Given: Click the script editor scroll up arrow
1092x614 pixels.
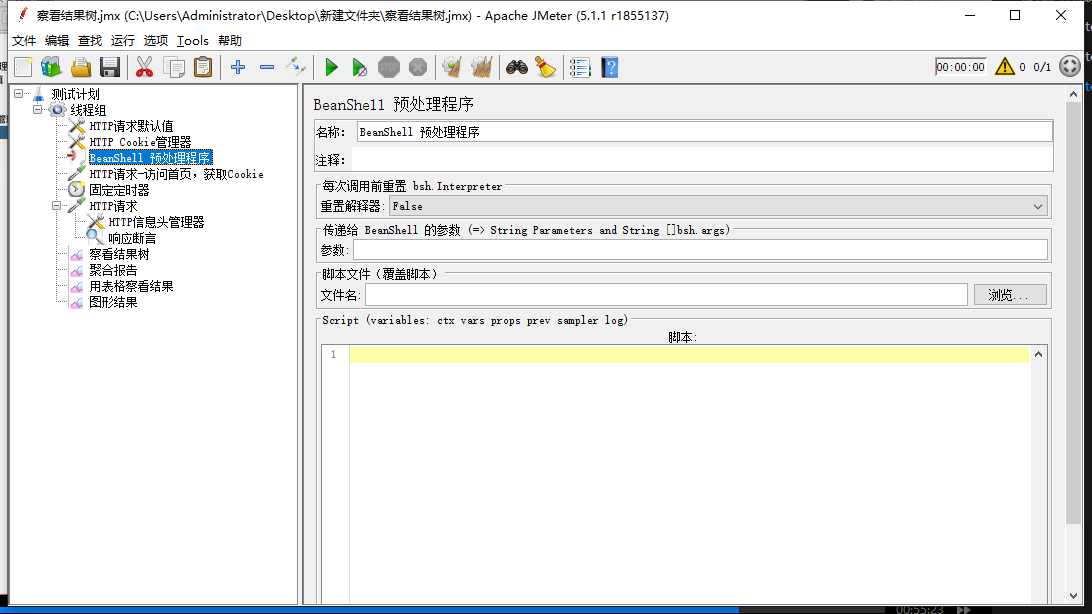Looking at the screenshot, I should pos(1038,354).
